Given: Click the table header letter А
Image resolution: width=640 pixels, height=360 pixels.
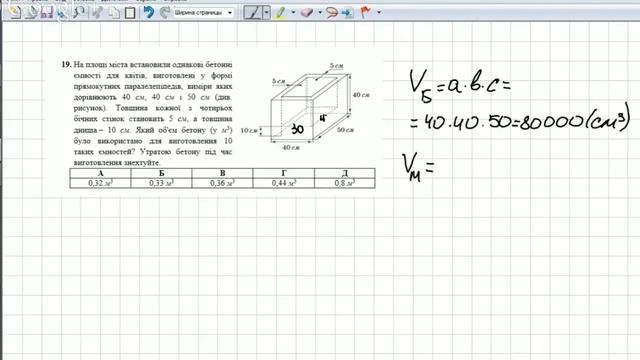Looking at the screenshot, I should click(x=101, y=173).
